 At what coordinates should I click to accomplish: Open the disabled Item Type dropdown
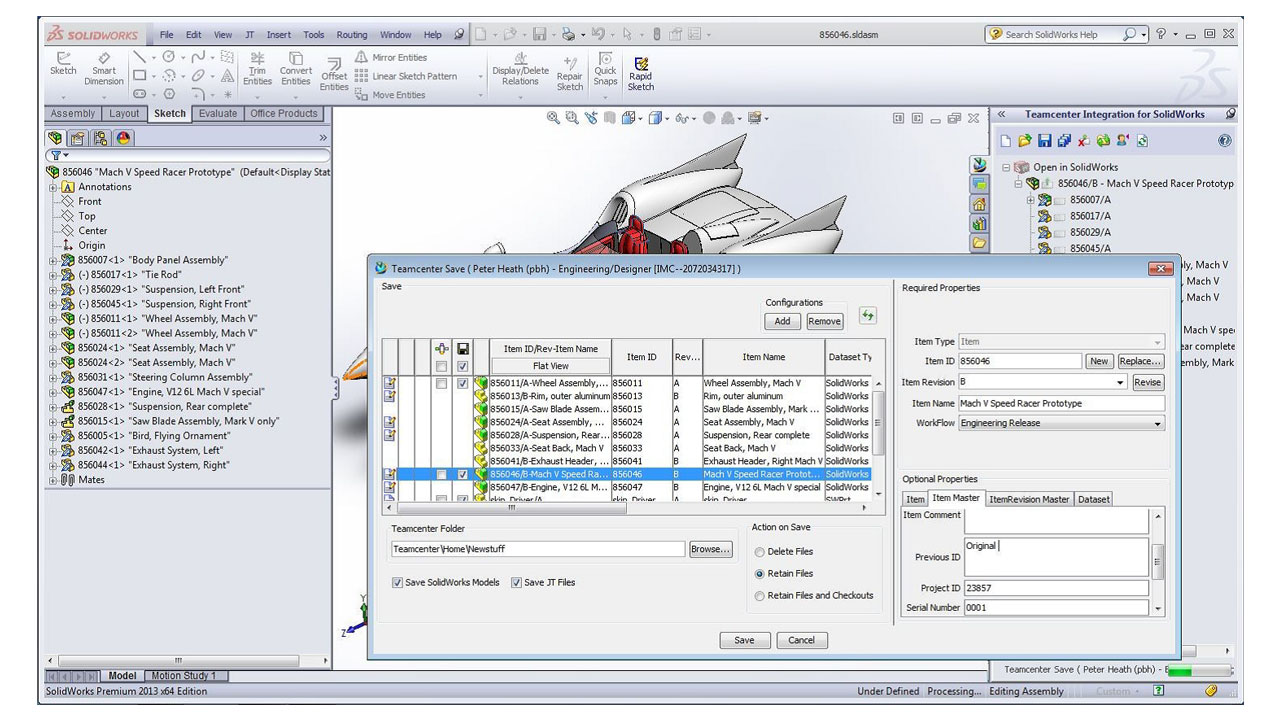point(1157,341)
